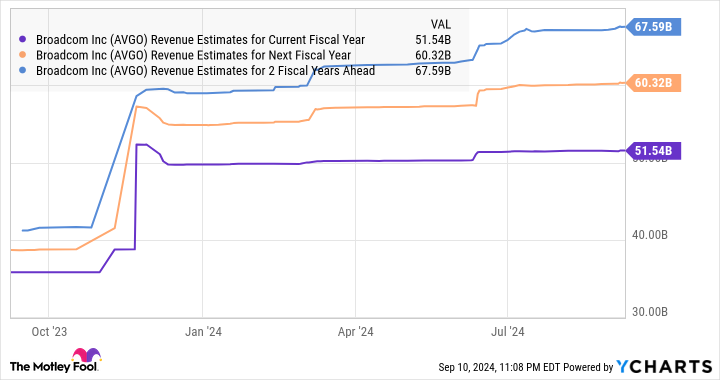Image resolution: width=720 pixels, height=380 pixels.
Task: Select the 67.59B blue value flag
Action: click(x=653, y=27)
